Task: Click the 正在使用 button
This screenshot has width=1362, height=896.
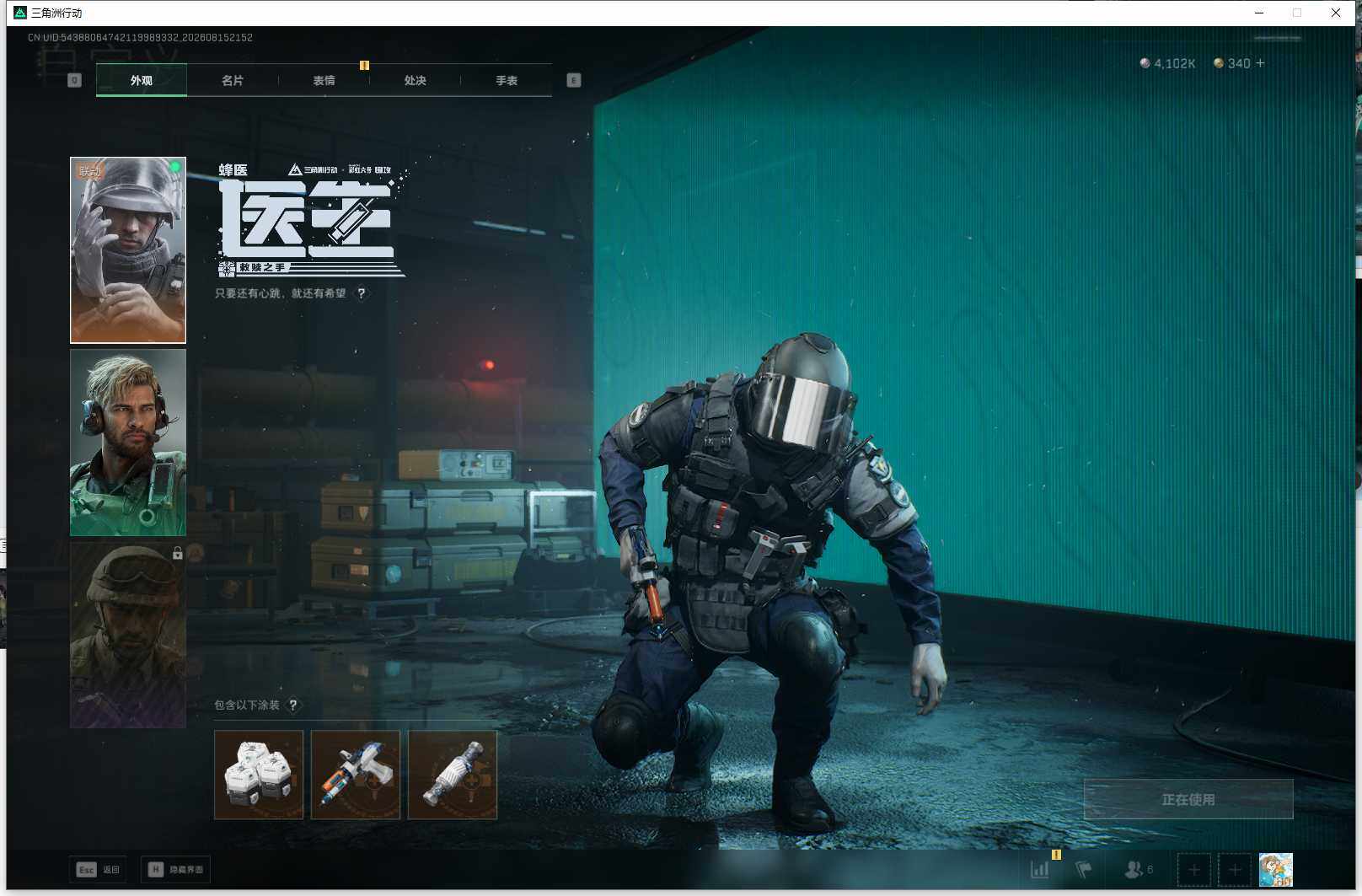Action: 1188,799
